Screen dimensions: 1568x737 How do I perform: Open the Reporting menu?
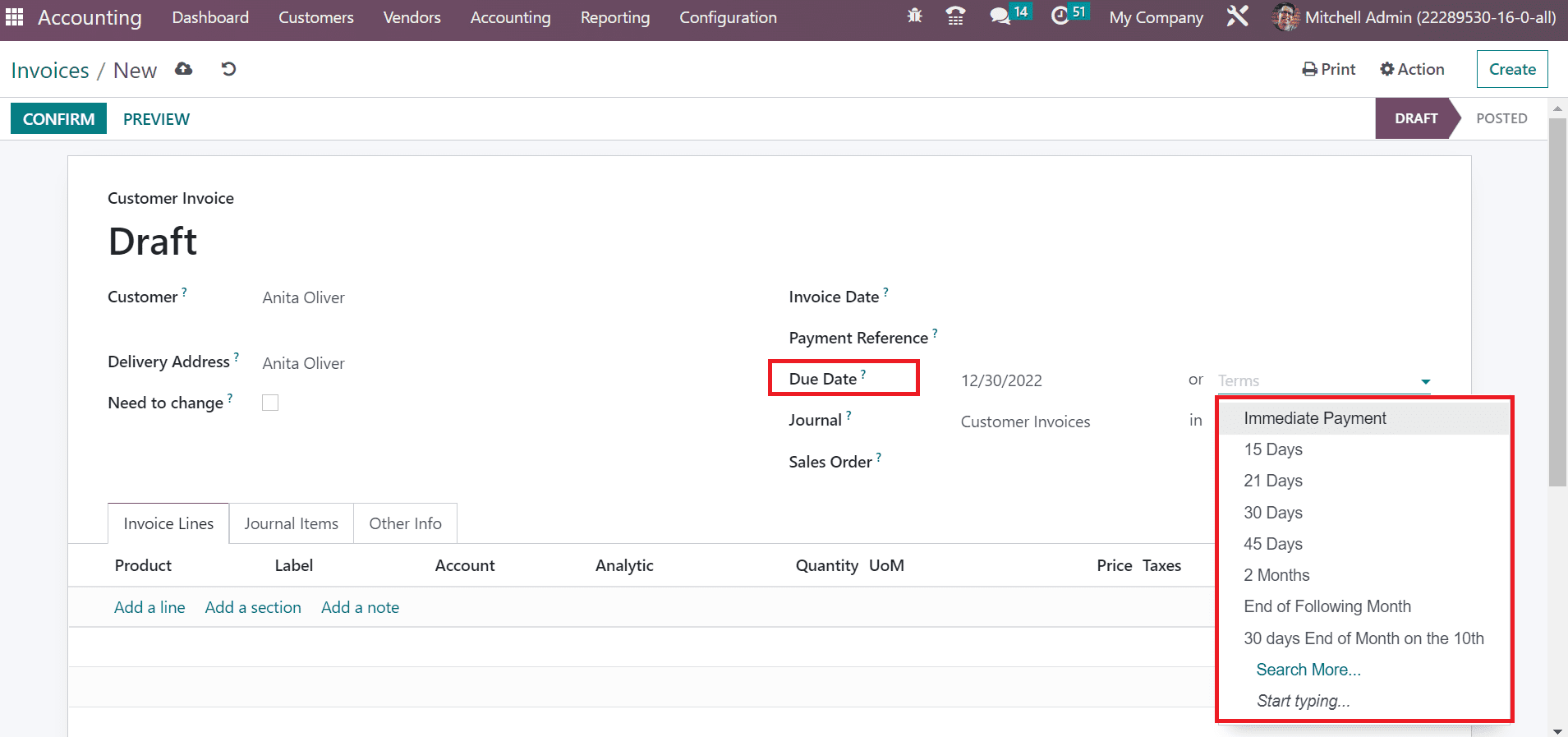614,17
